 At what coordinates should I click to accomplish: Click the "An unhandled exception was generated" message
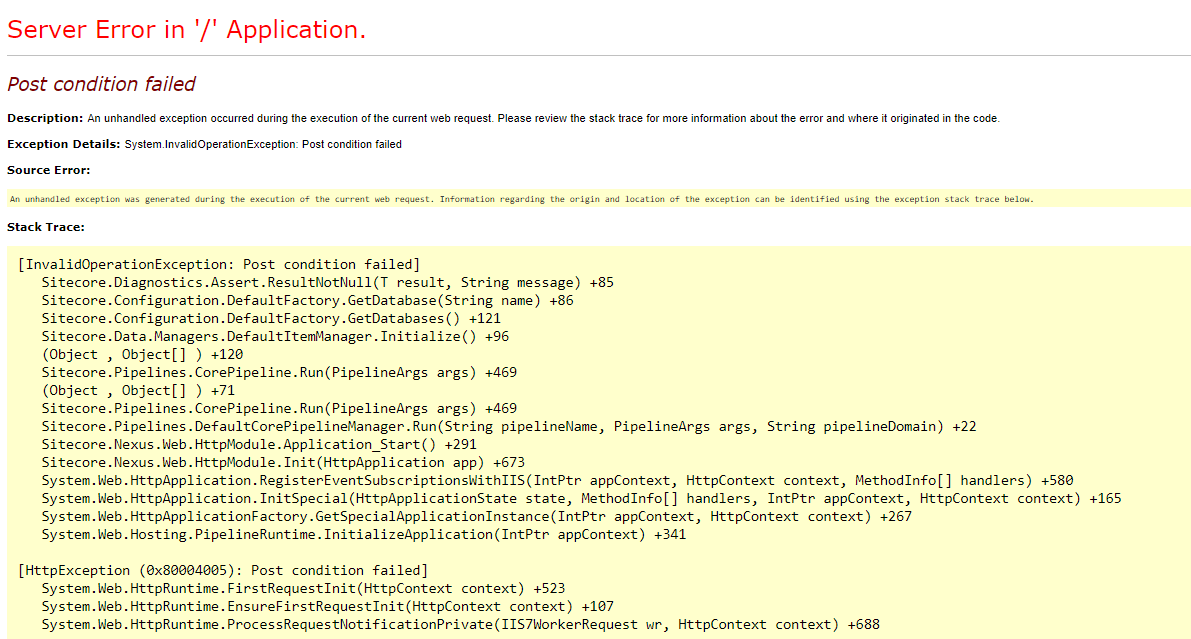click(x=521, y=199)
